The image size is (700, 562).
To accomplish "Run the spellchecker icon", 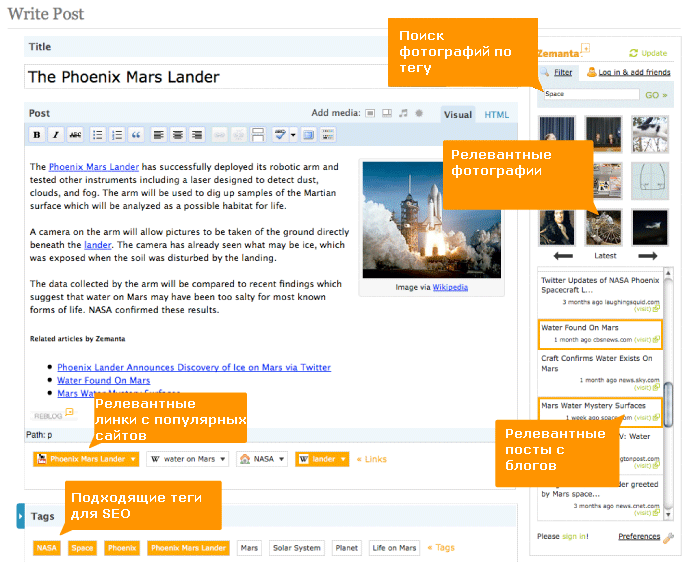I will 280,134.
